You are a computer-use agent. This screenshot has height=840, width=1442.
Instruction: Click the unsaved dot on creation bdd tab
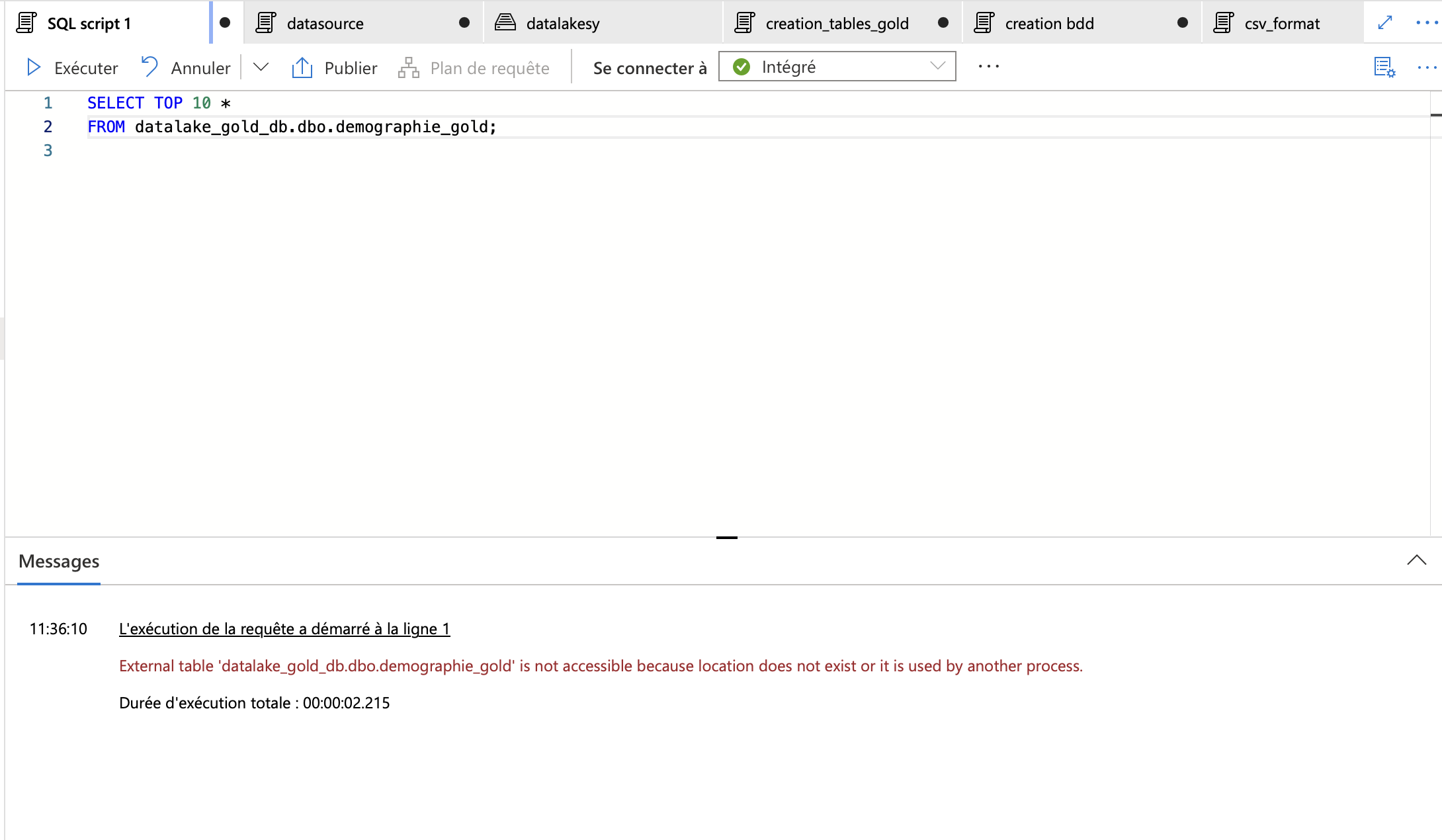[1183, 22]
